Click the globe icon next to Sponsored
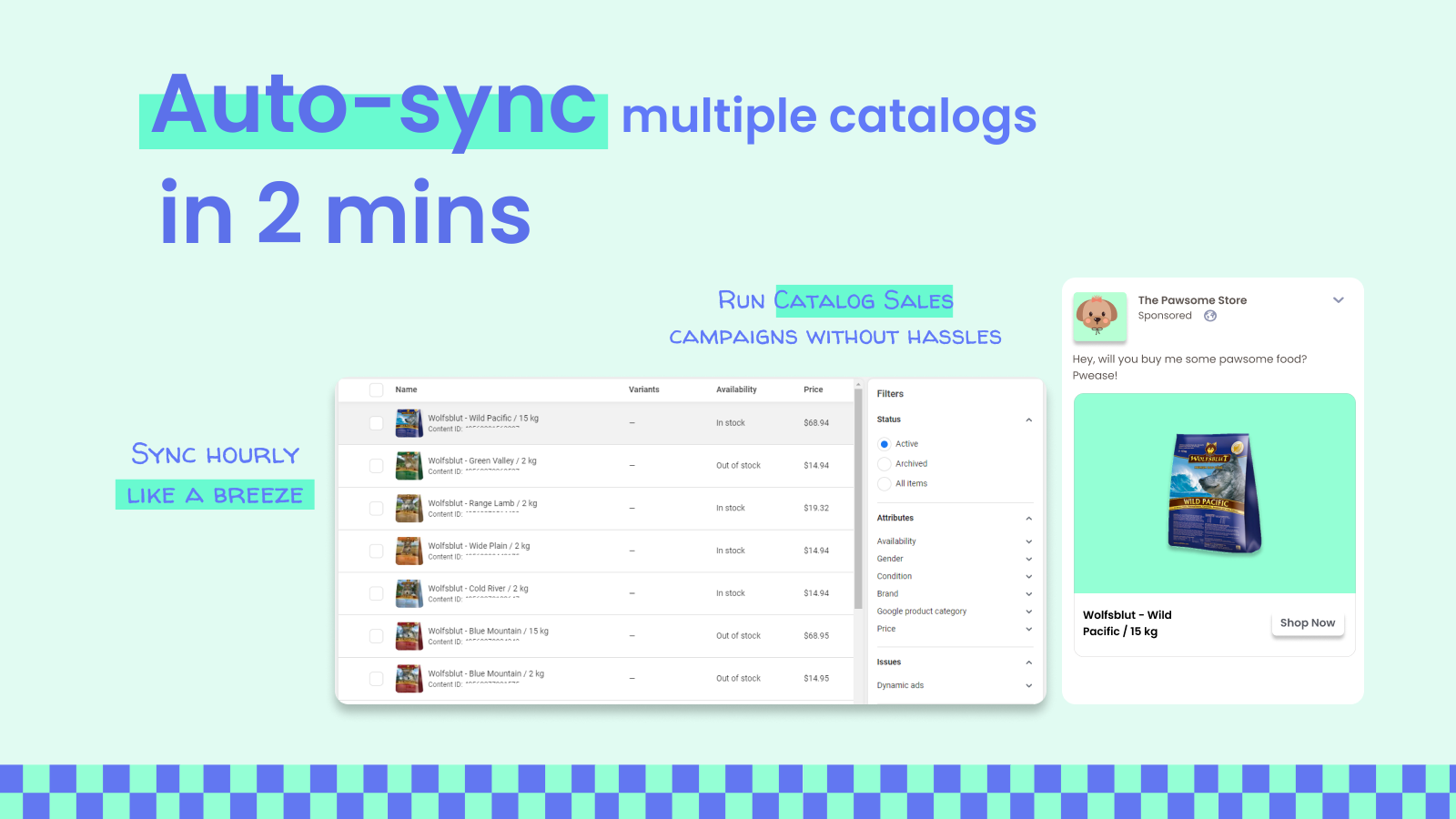1456x819 pixels. coord(1209,316)
